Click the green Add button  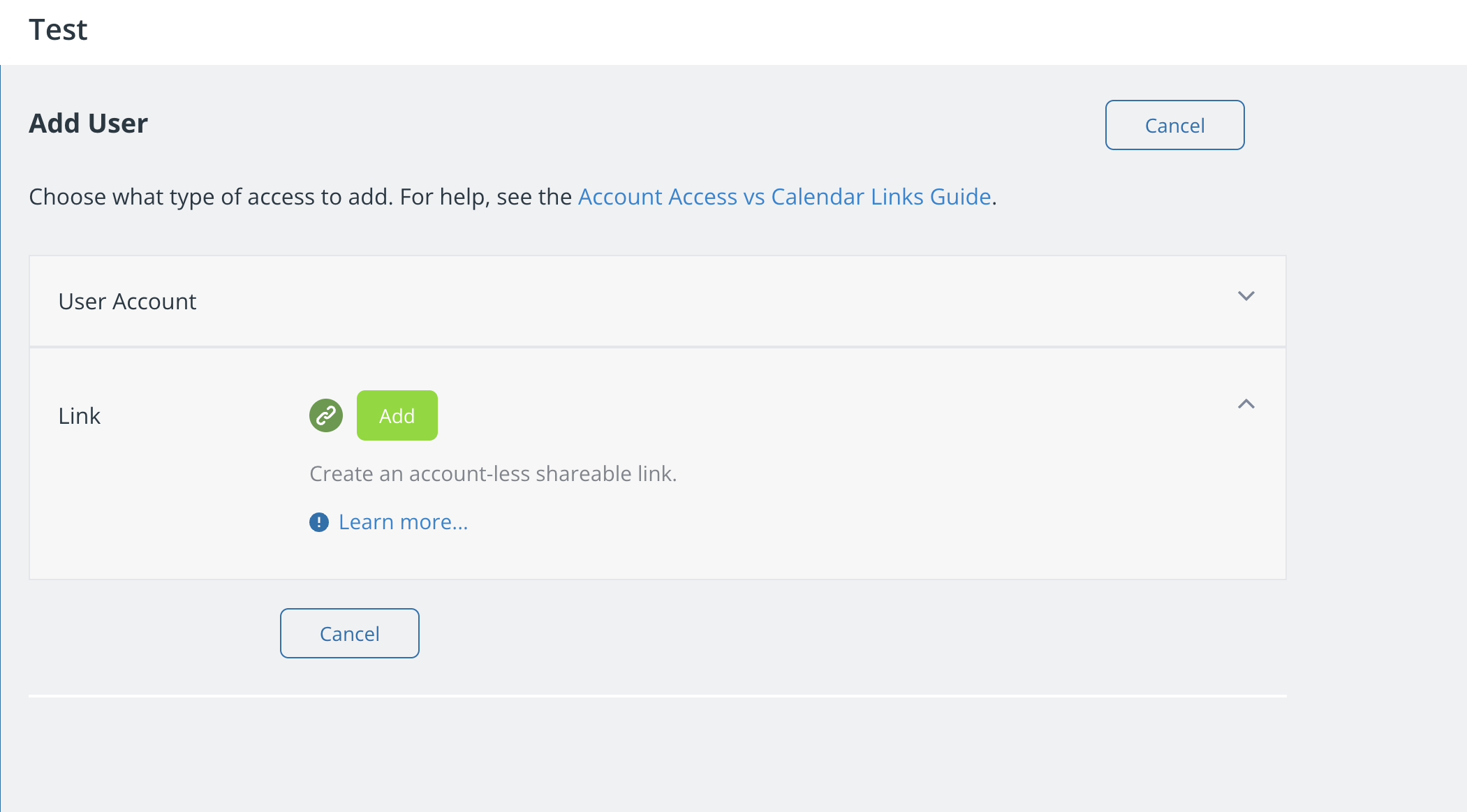[397, 415]
